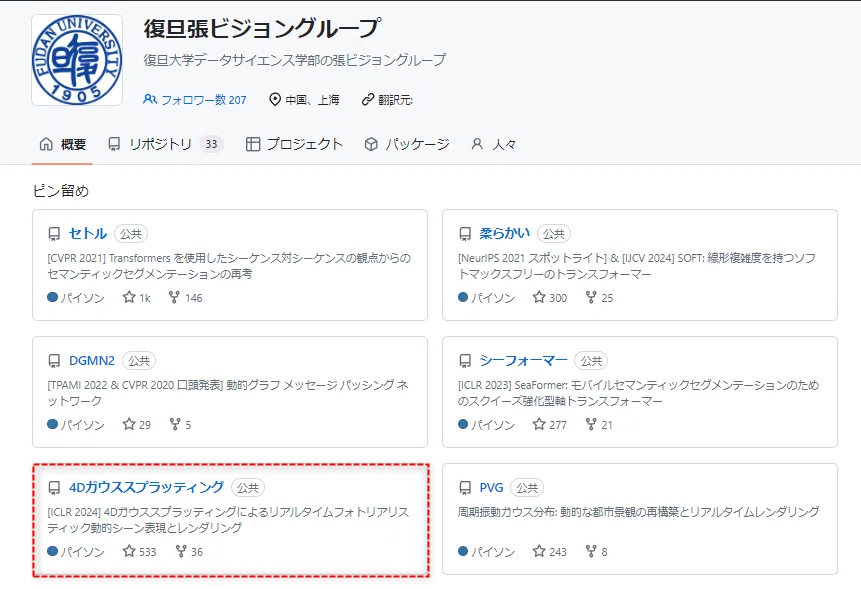Click the 33 repository count badge

click(x=211, y=144)
